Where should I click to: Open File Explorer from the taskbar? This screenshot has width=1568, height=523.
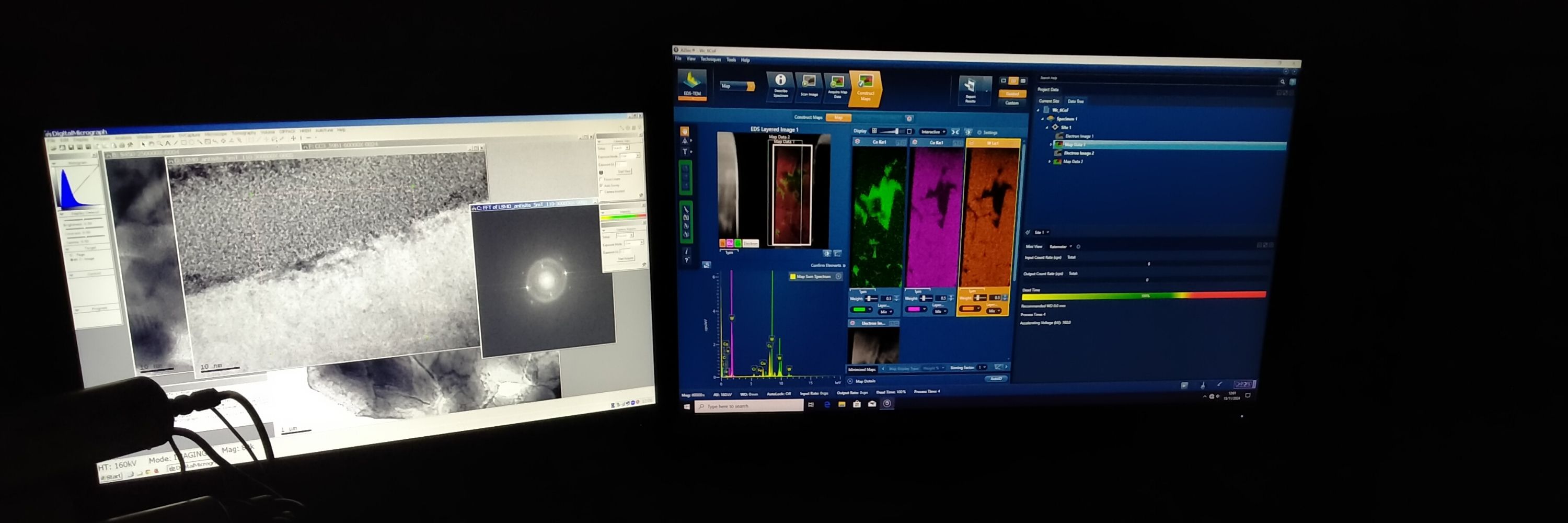842,405
